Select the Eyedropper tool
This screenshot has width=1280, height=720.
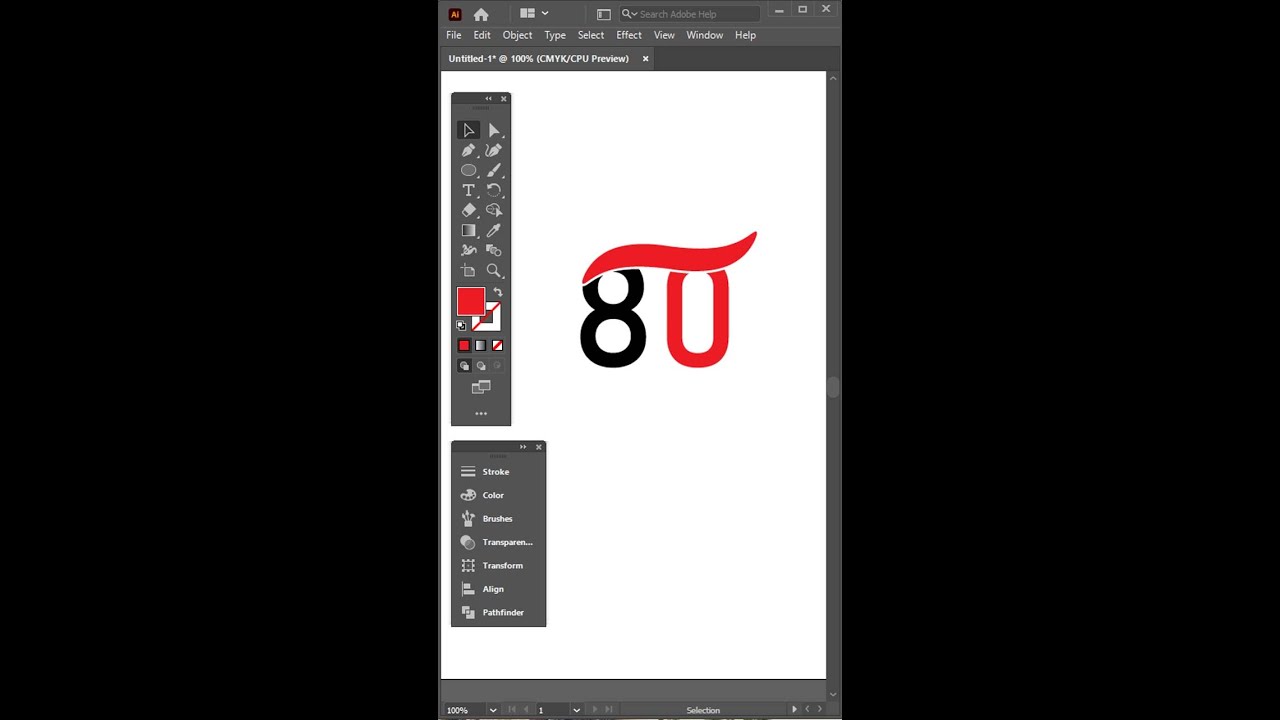pyautogui.click(x=493, y=230)
